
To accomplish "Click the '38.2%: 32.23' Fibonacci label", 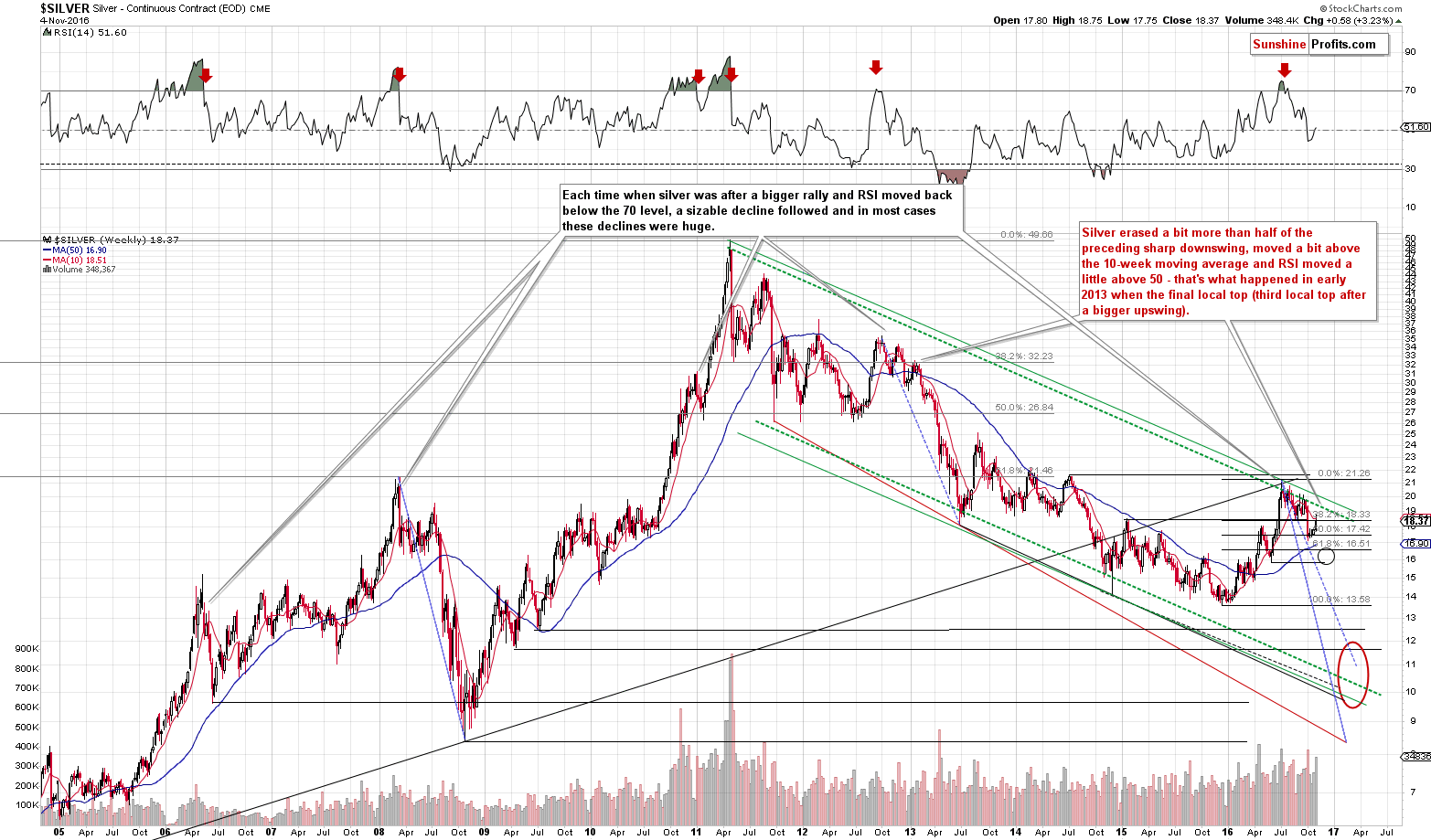I will click(x=1023, y=356).
